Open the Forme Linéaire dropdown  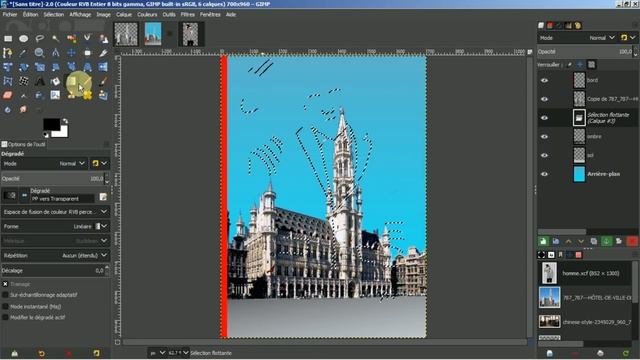coord(55,227)
